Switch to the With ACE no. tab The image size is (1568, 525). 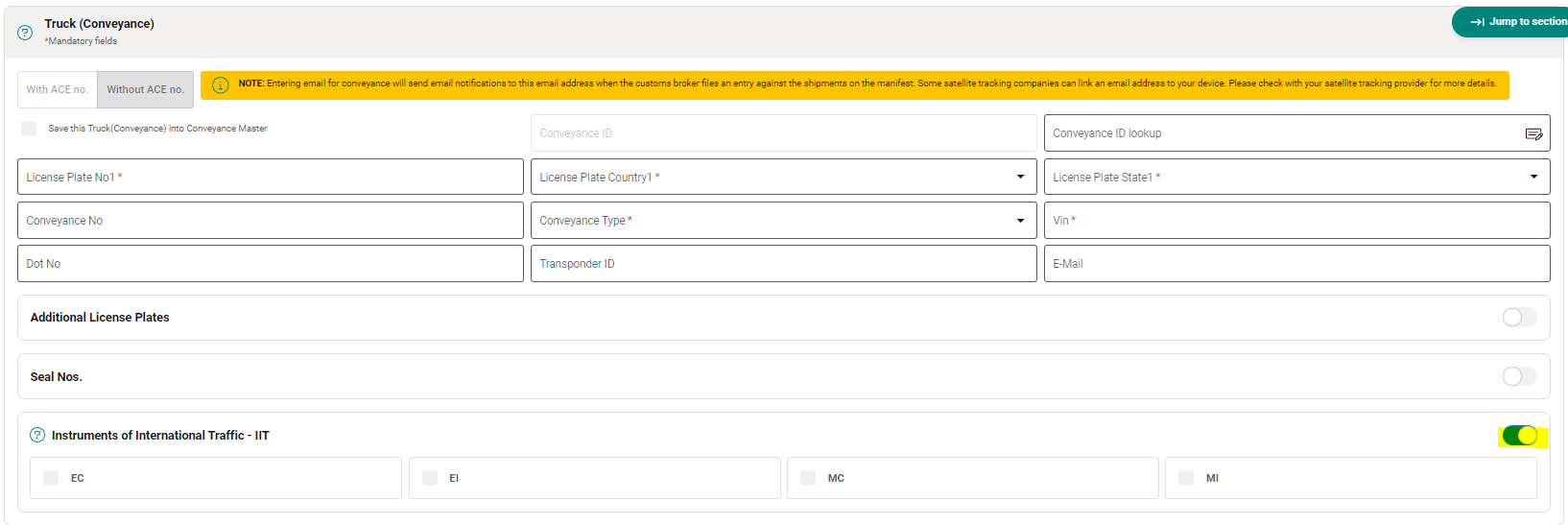(x=58, y=89)
